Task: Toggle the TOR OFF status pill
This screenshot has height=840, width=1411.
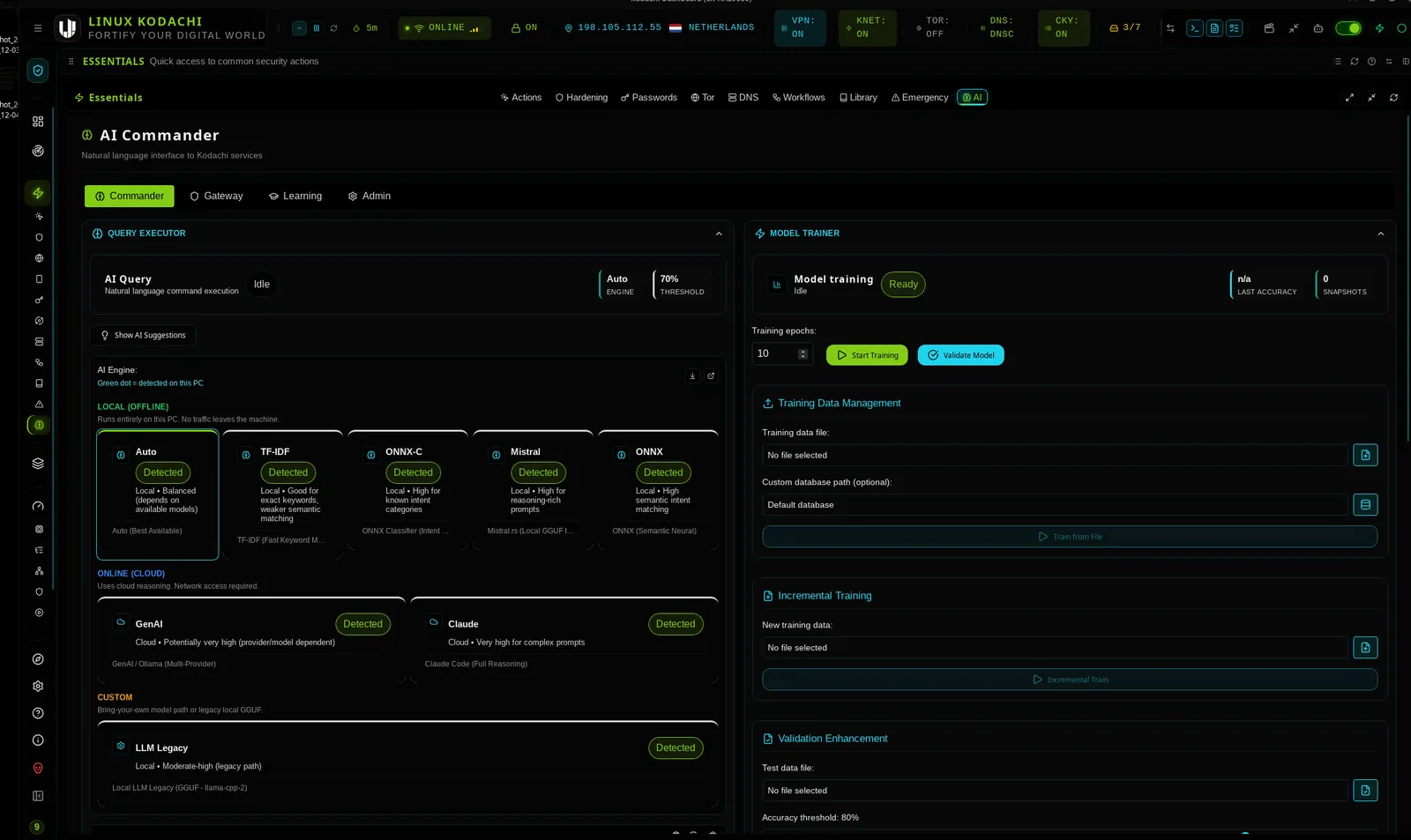Action: (x=935, y=28)
